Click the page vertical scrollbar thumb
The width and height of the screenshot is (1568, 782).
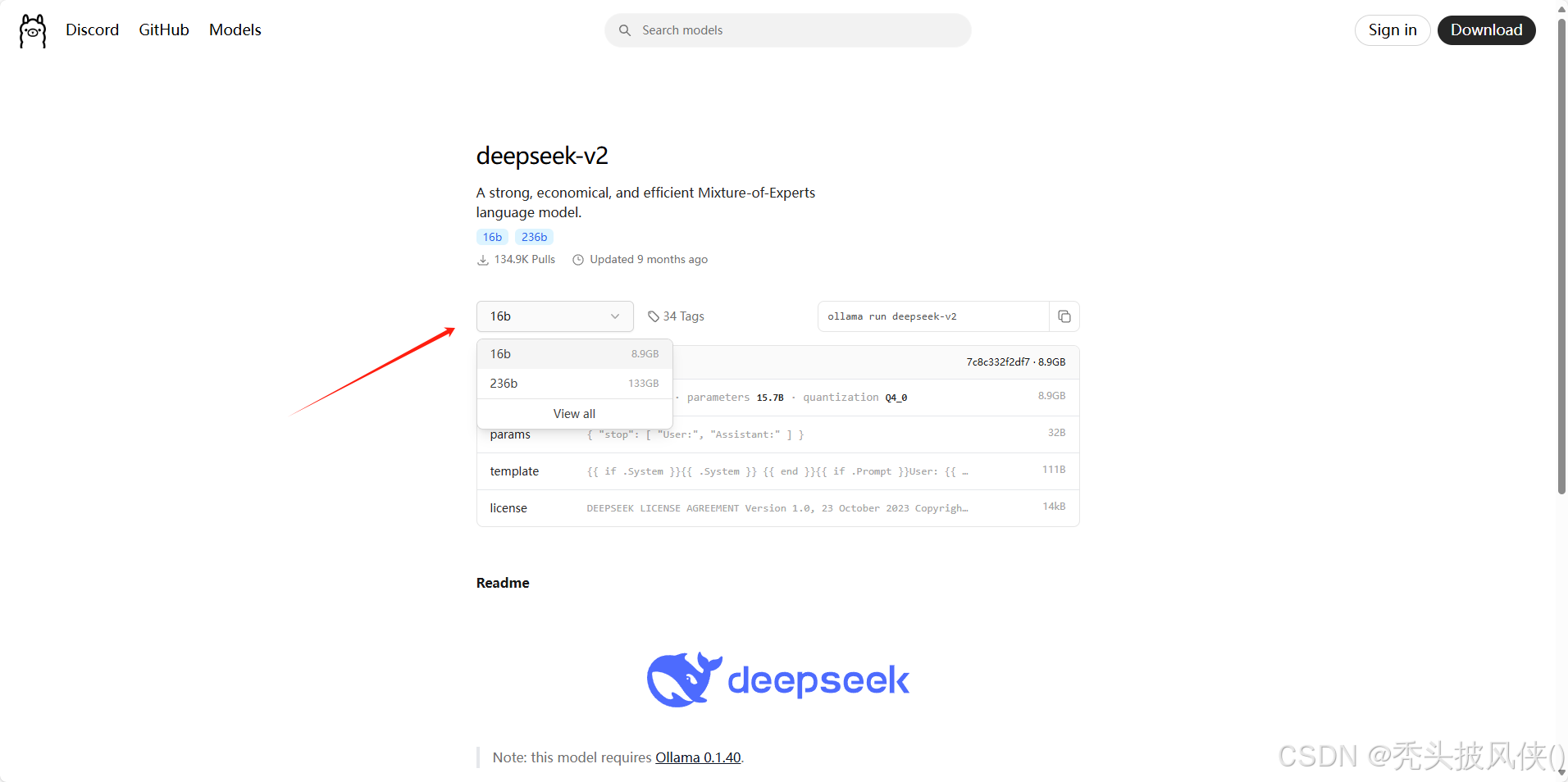[x=1561, y=256]
